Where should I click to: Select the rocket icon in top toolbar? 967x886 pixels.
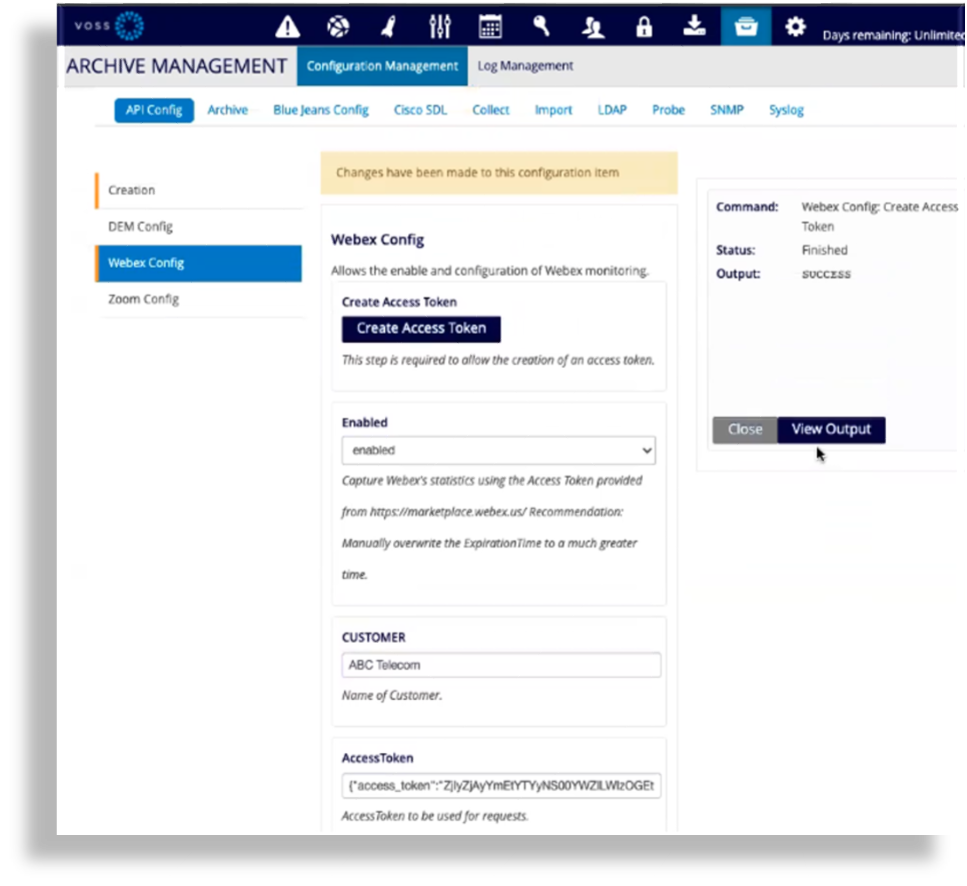(389, 27)
